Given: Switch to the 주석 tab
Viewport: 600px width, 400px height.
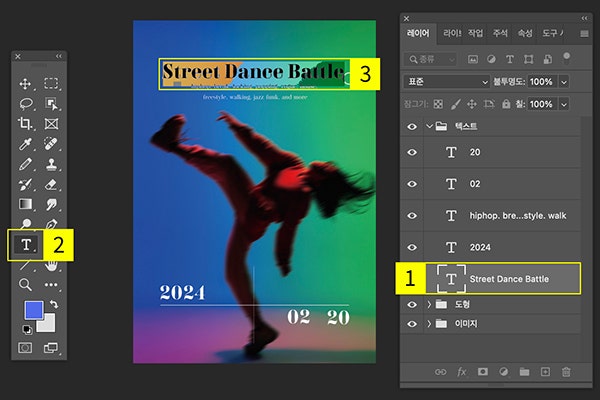Looking at the screenshot, I should coord(500,33).
